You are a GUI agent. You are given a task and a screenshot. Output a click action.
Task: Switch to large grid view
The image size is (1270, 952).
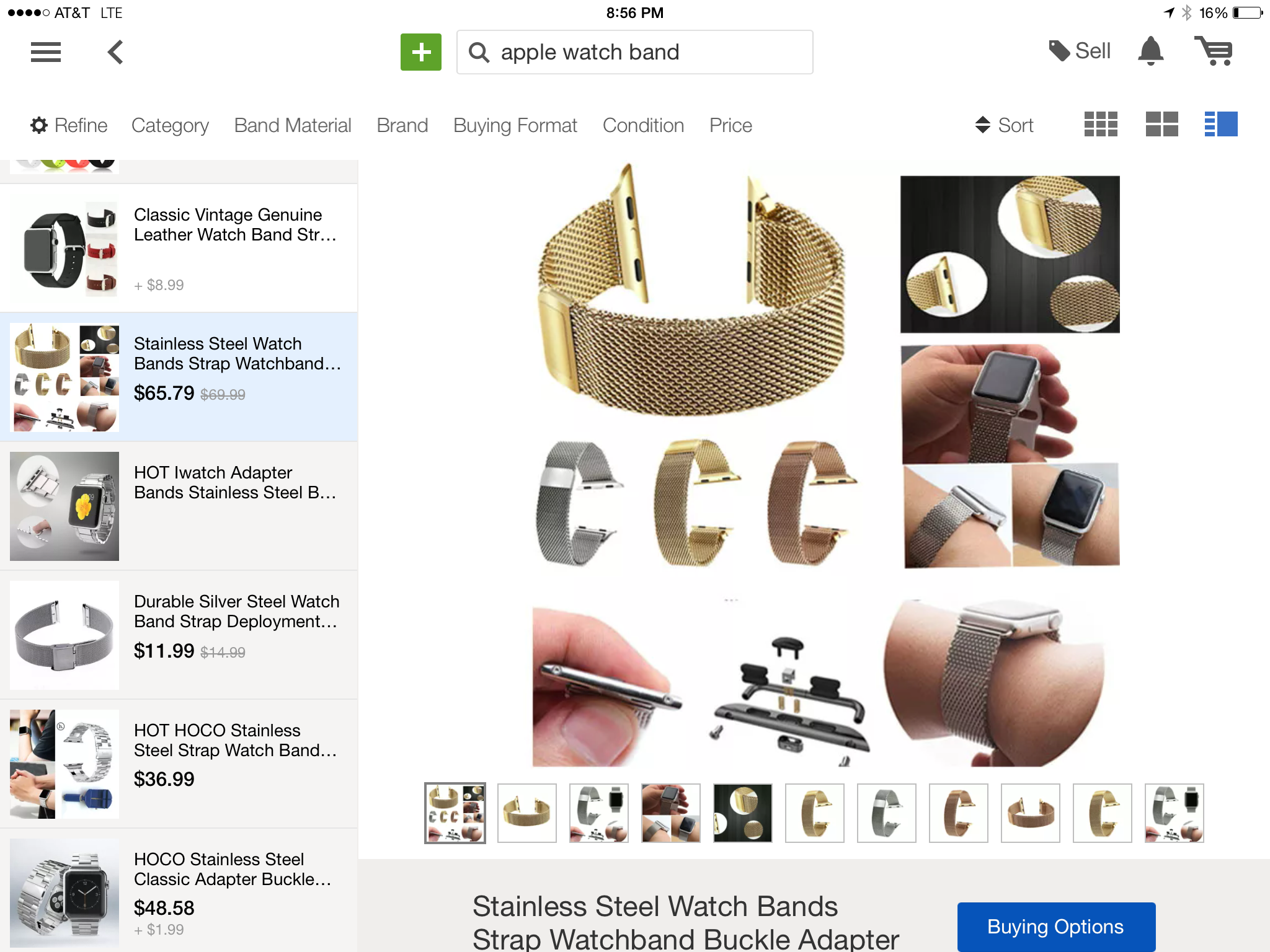1161,124
